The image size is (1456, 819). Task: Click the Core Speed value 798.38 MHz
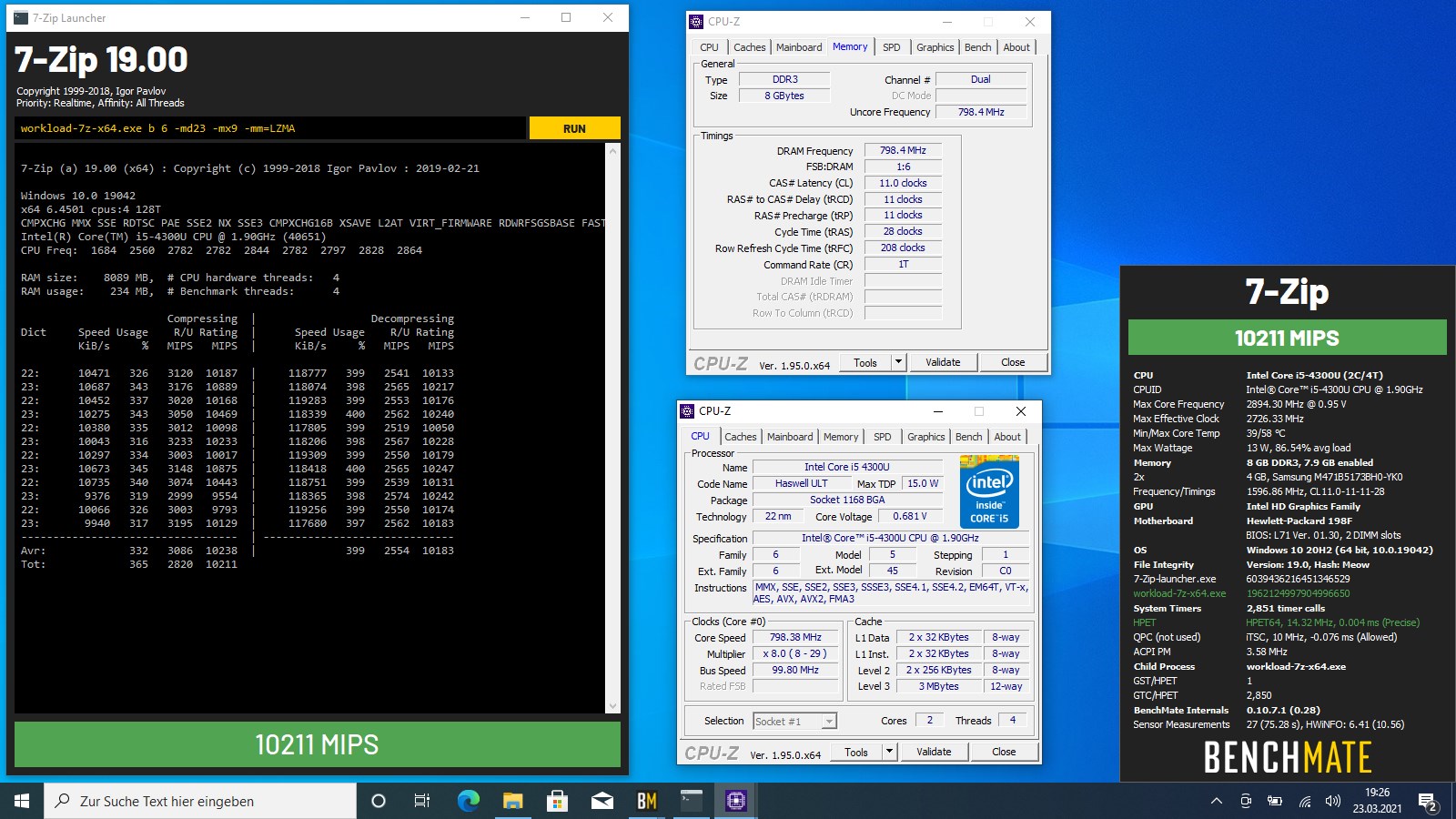click(795, 637)
